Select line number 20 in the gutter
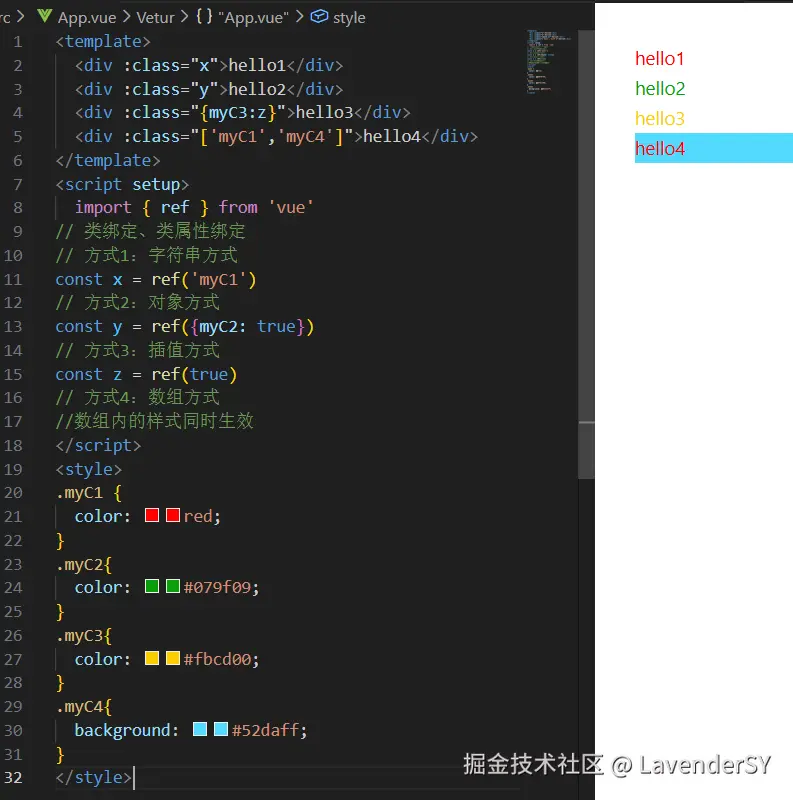This screenshot has height=800, width=793. tap(14, 492)
